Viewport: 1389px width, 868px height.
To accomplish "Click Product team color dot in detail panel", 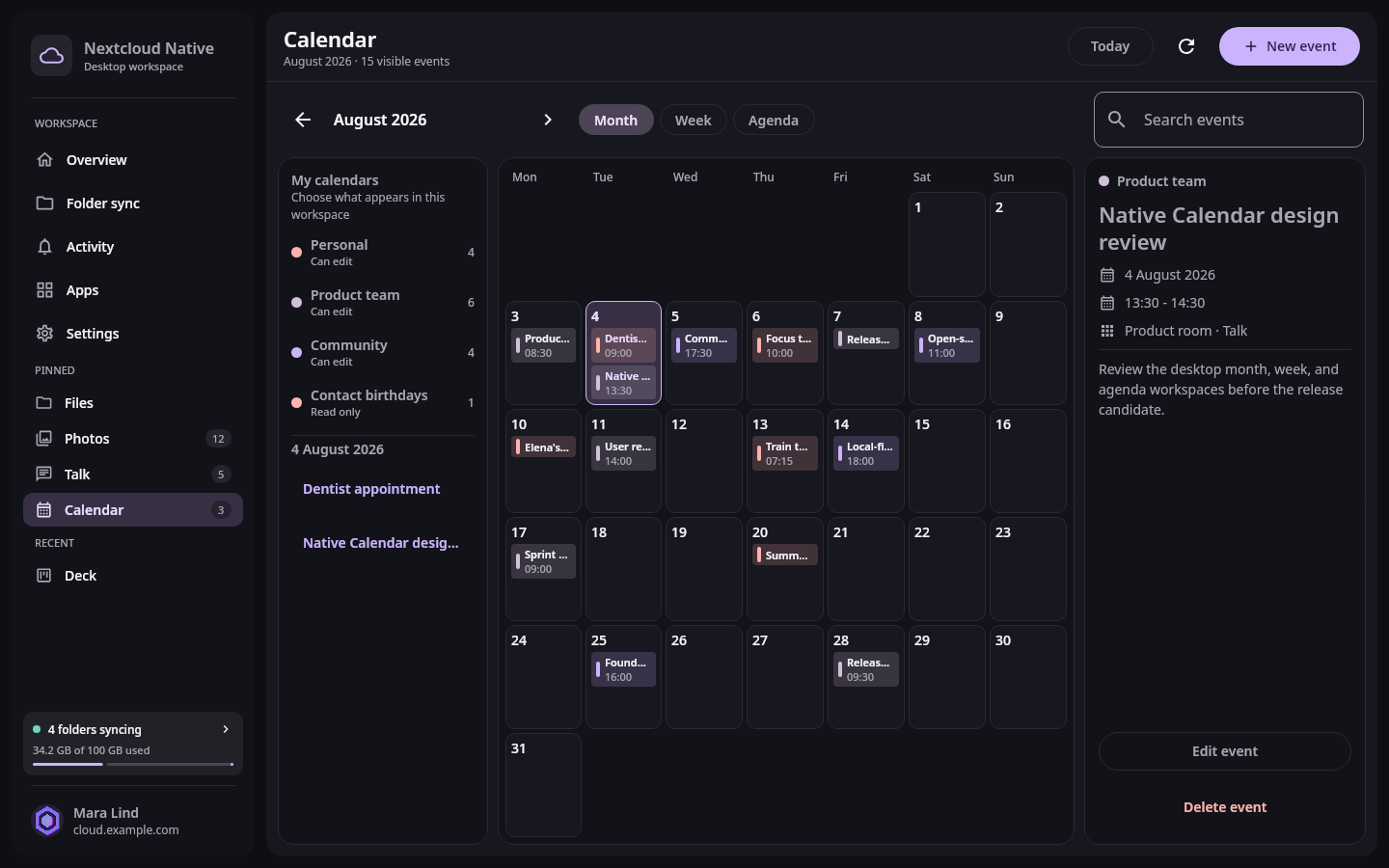I will pos(1103,181).
